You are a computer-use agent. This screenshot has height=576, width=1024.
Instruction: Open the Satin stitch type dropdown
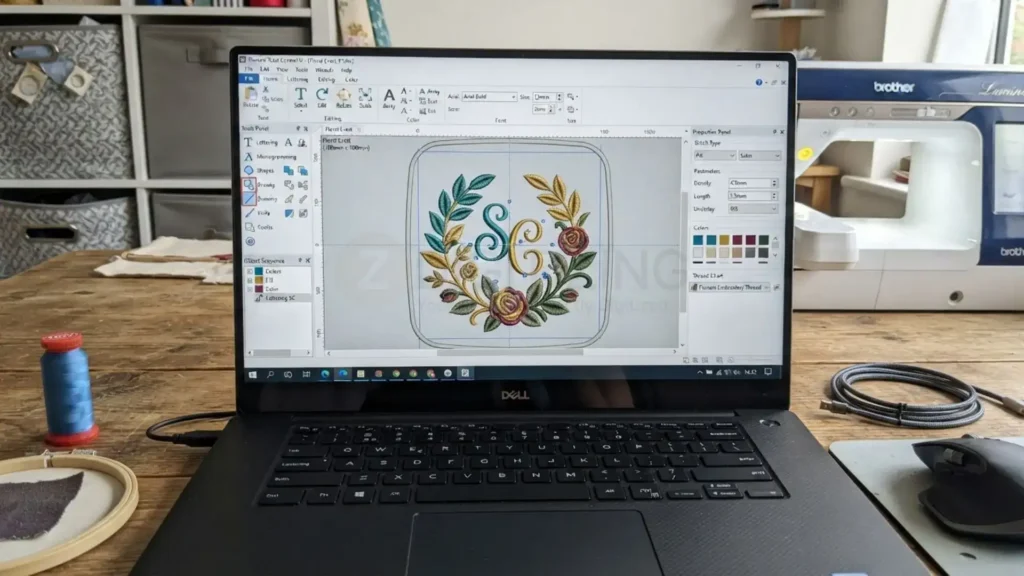(760, 156)
